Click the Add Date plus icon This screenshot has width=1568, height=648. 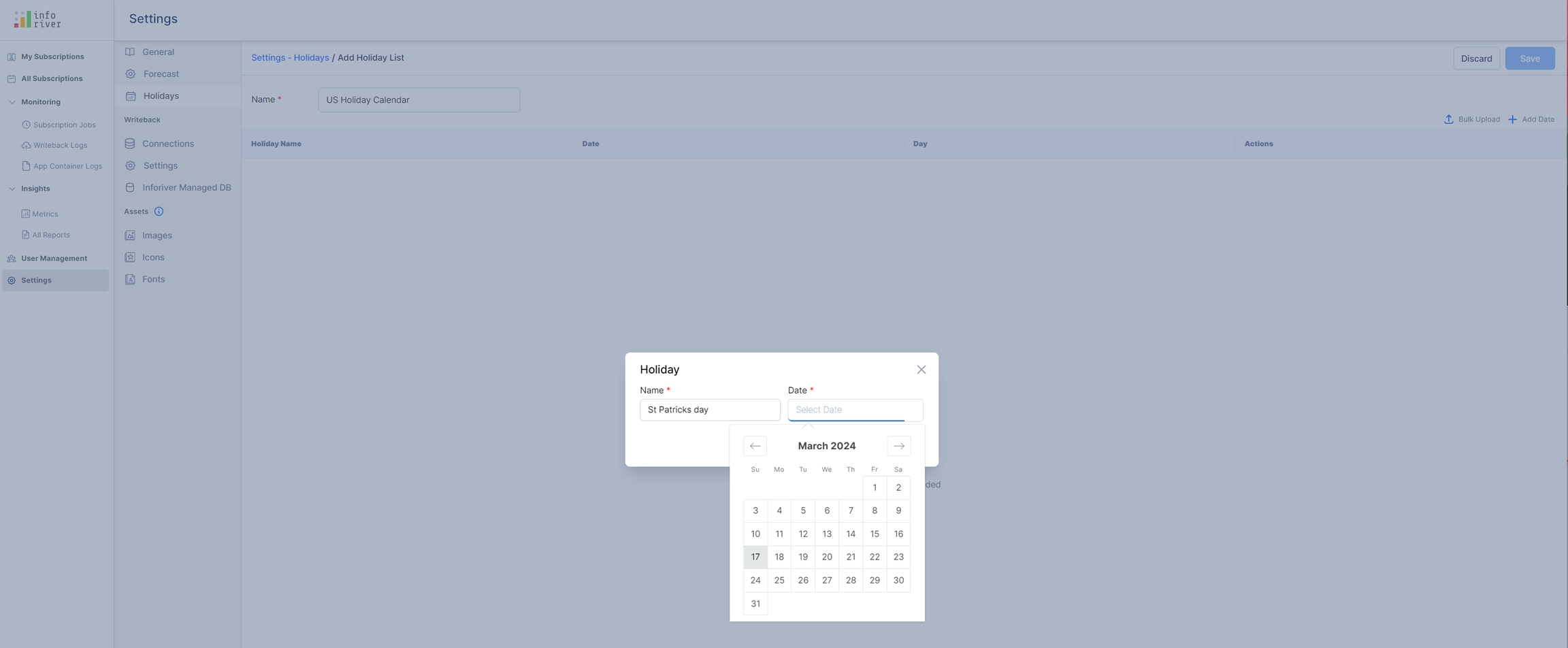[1512, 119]
